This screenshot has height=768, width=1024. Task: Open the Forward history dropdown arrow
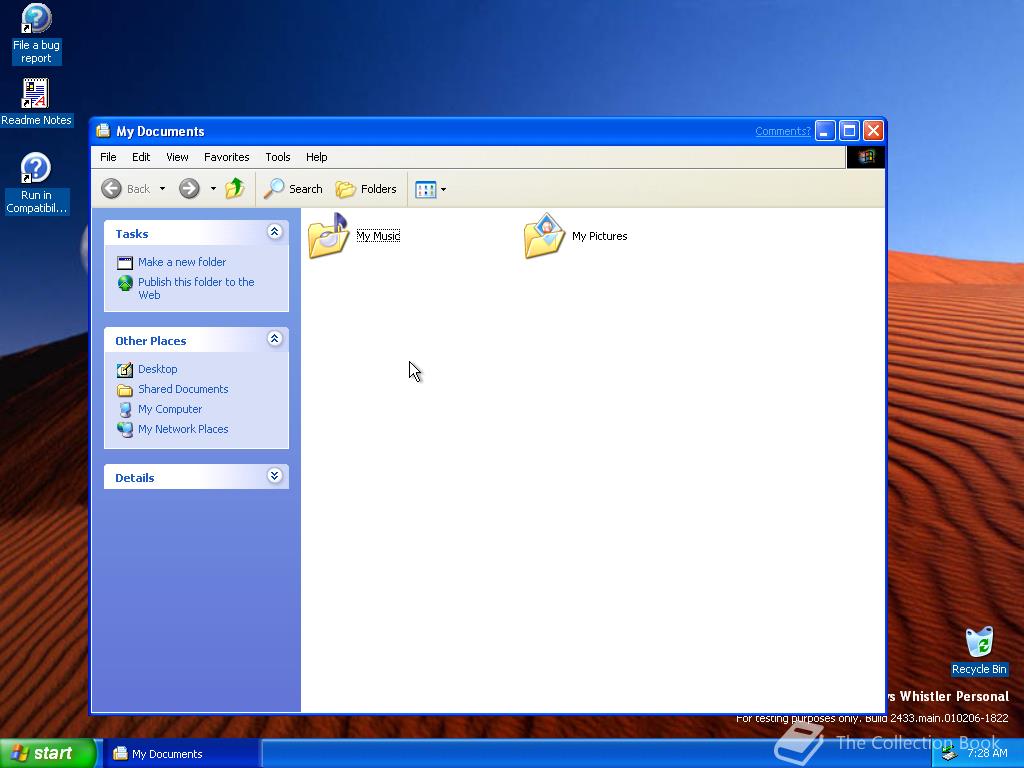tap(213, 189)
